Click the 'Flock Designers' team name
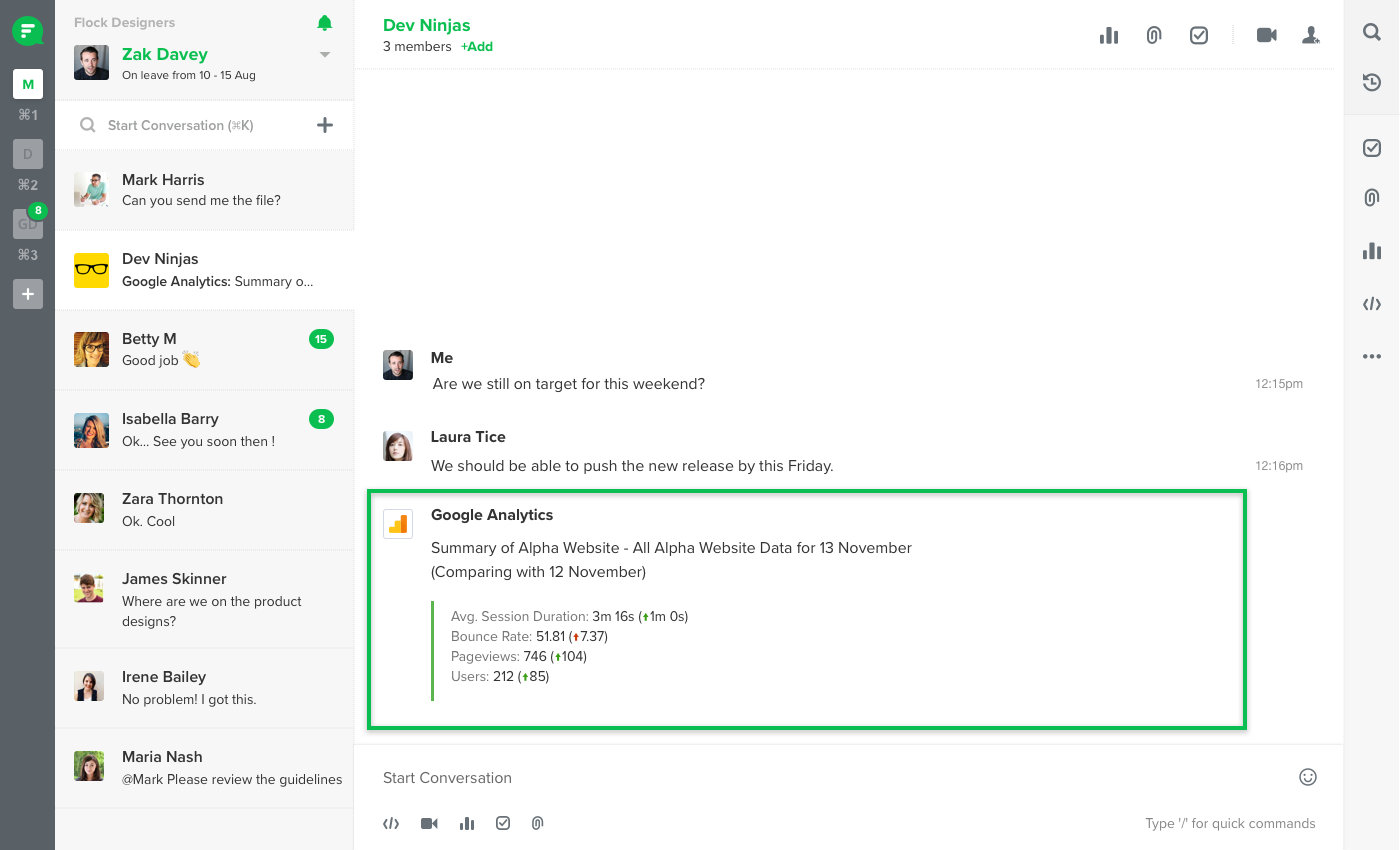Image resolution: width=1400 pixels, height=850 pixels. 124,22
